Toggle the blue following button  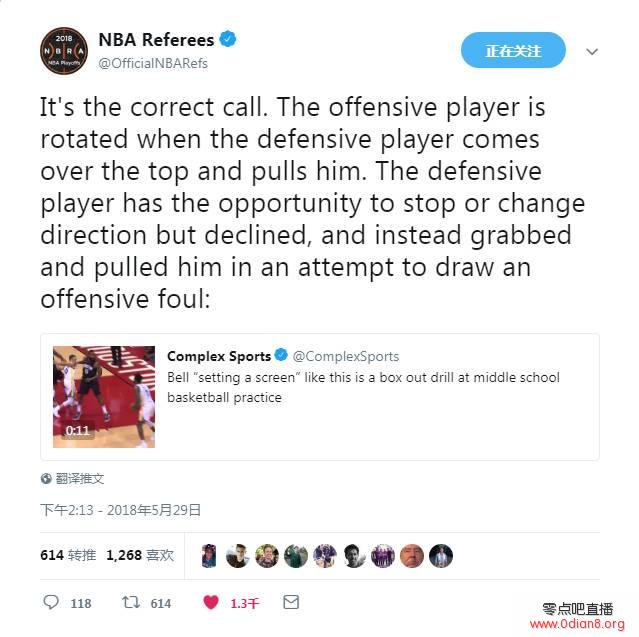coord(513,51)
